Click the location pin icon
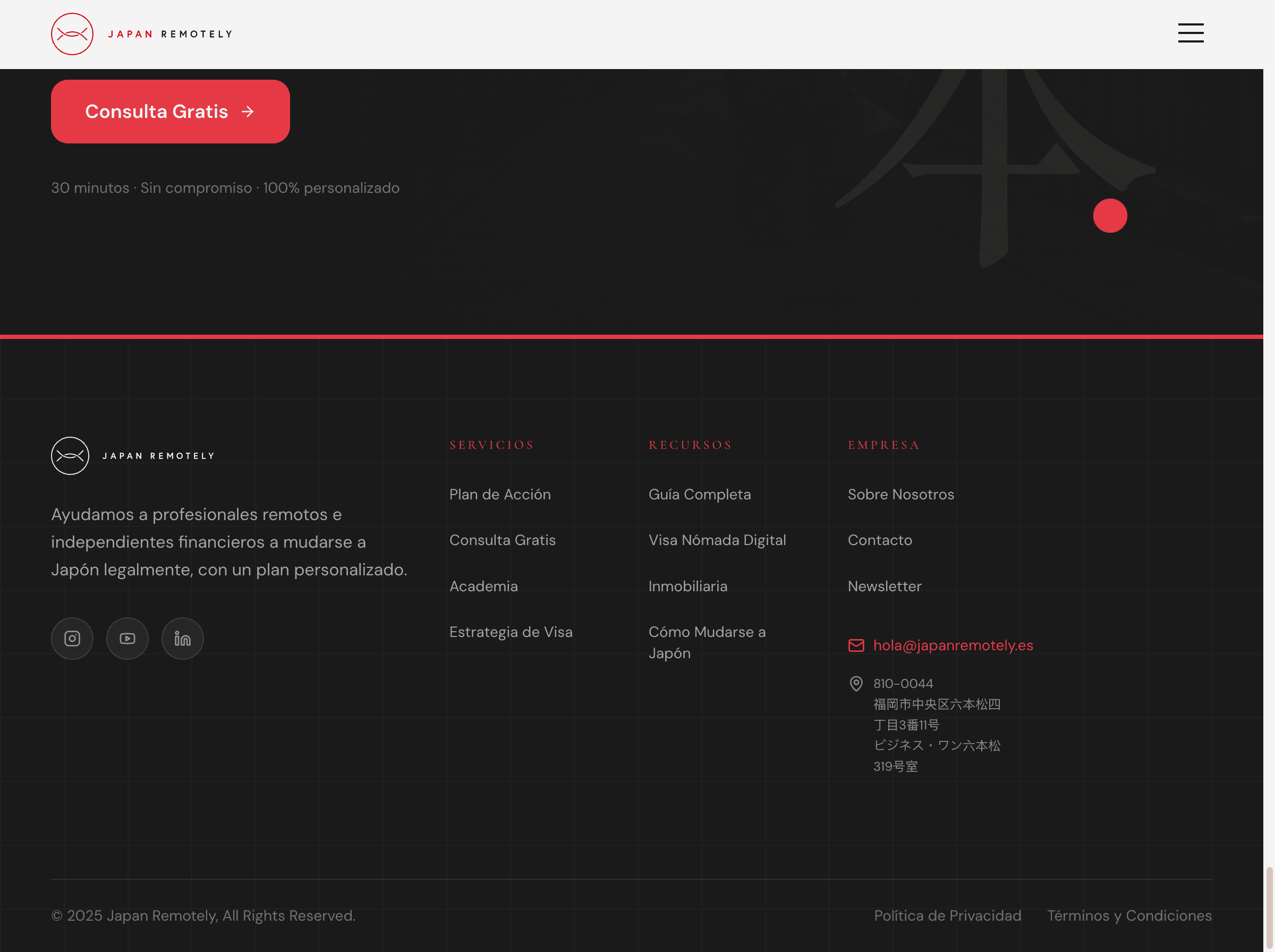The height and width of the screenshot is (952, 1275). coord(856,684)
